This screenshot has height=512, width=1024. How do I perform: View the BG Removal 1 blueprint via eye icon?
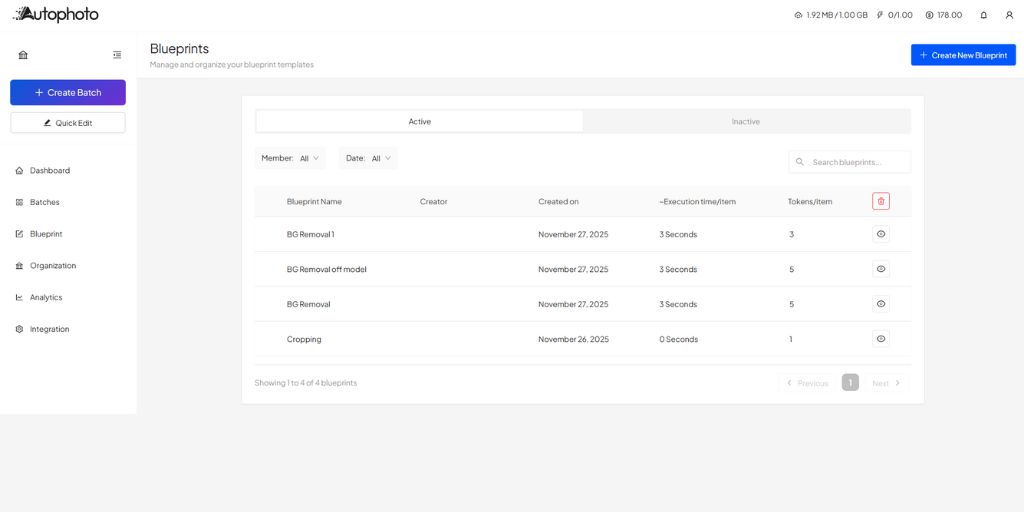point(881,234)
